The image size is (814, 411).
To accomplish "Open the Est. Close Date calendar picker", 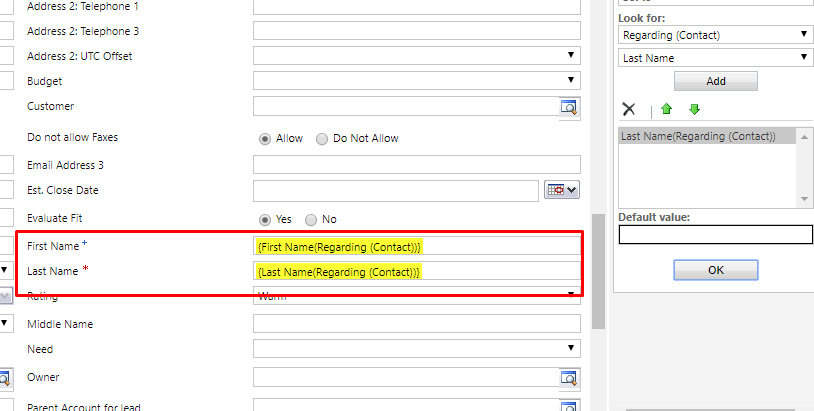I will (x=562, y=190).
